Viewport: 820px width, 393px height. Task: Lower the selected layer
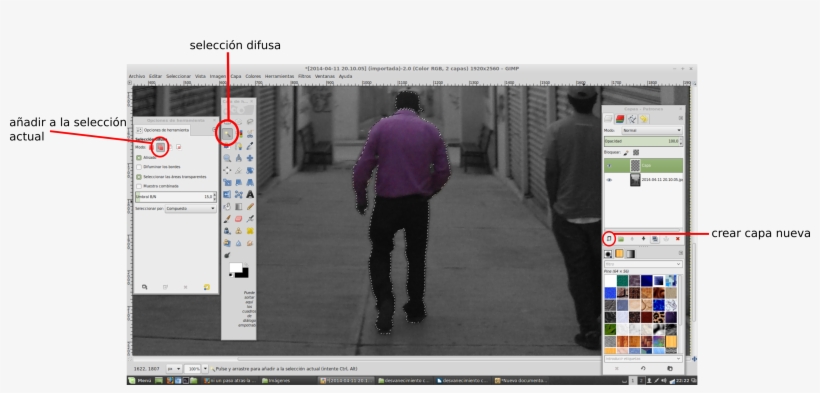(643, 239)
